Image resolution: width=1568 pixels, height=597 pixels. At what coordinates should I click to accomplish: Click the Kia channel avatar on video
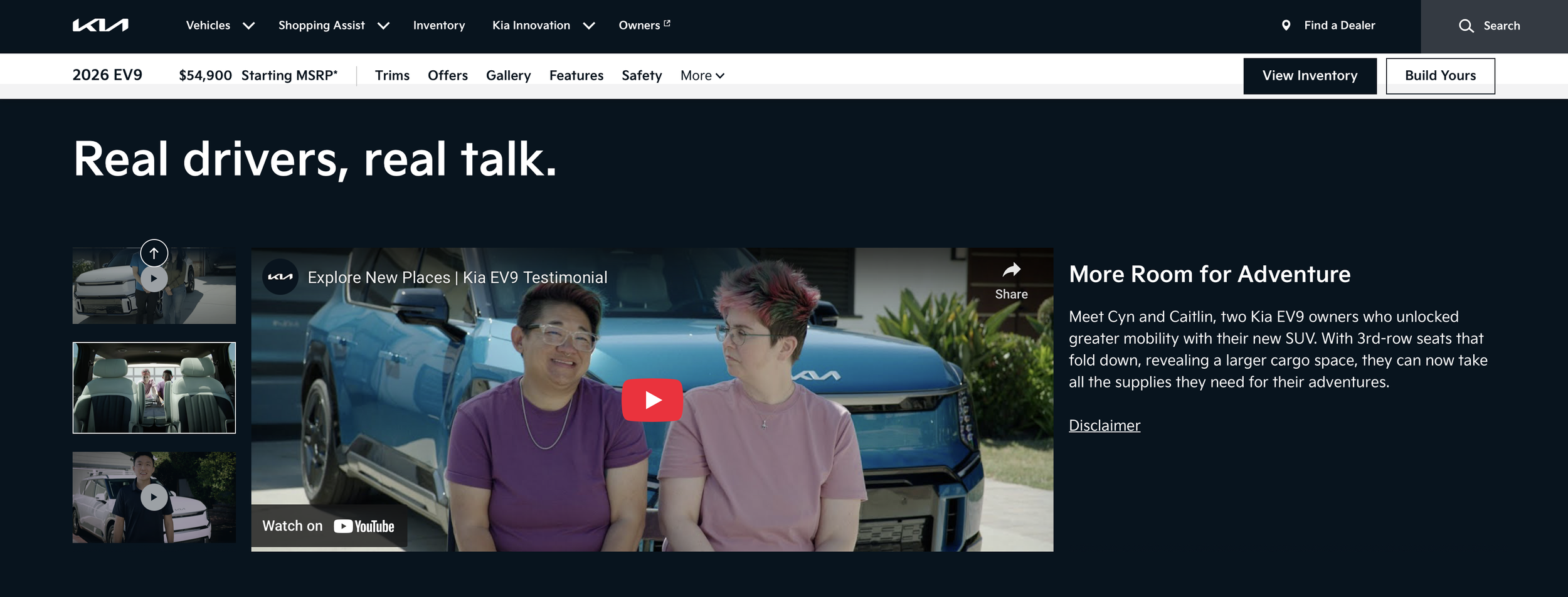point(280,277)
